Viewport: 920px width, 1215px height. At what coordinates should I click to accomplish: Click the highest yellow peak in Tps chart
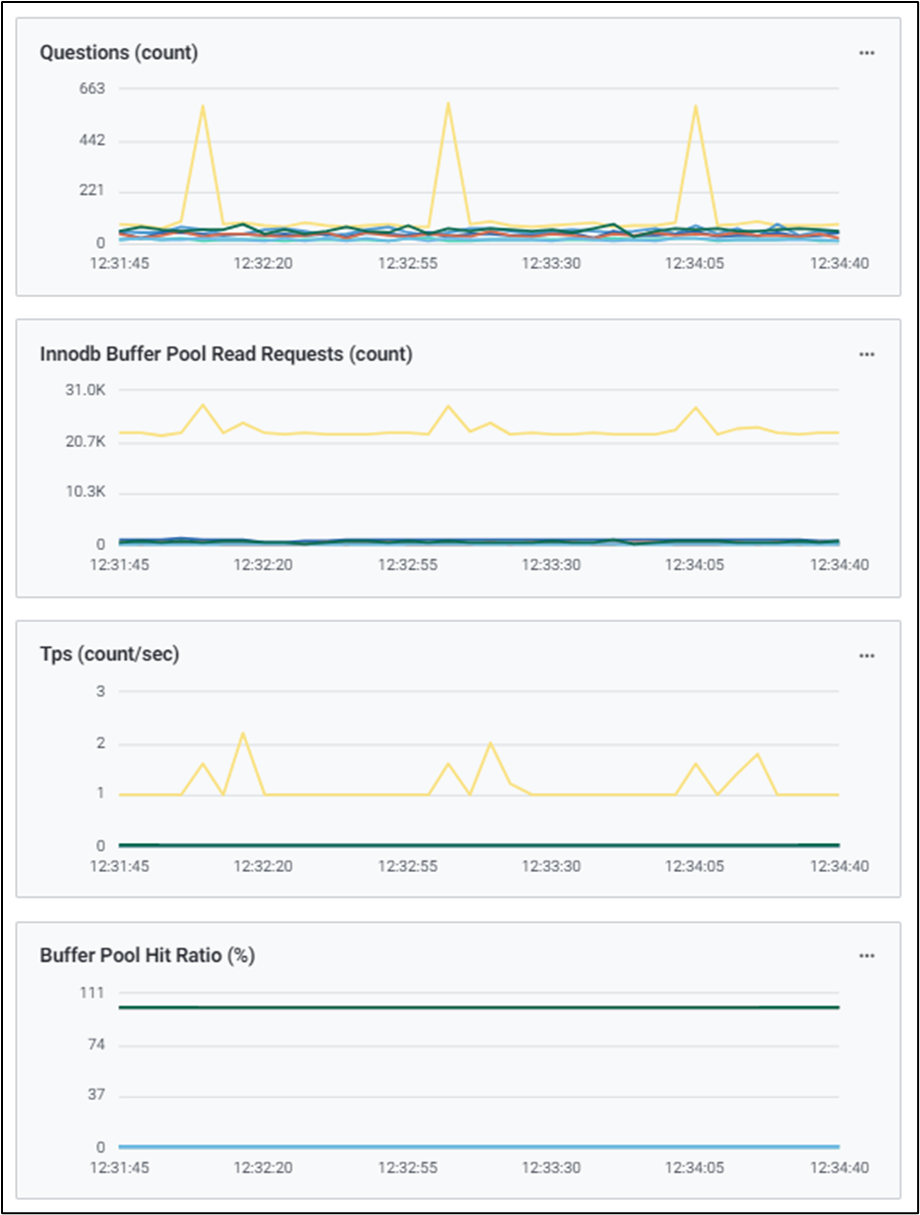click(243, 734)
